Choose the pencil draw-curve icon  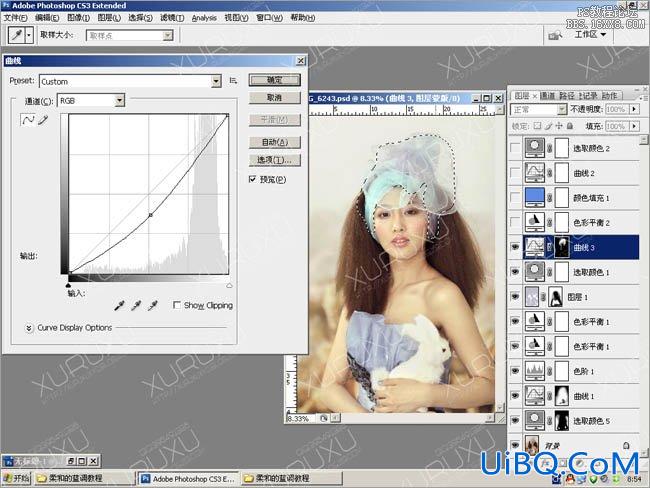(43, 120)
